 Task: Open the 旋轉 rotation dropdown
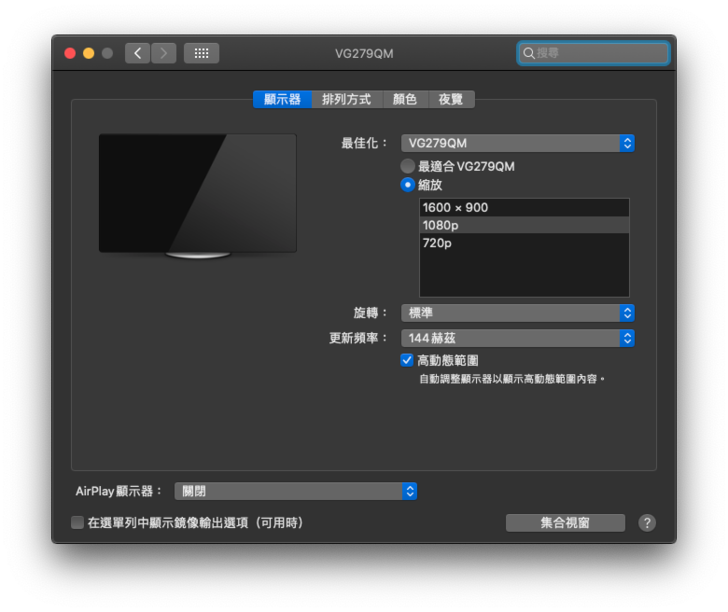[517, 313]
